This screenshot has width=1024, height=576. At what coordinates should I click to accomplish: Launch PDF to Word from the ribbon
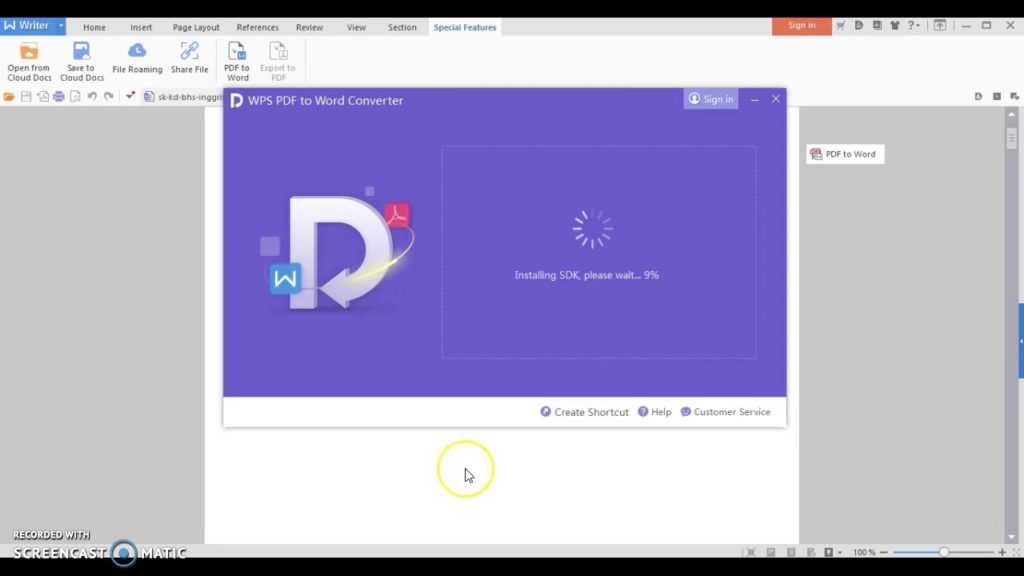pos(237,60)
